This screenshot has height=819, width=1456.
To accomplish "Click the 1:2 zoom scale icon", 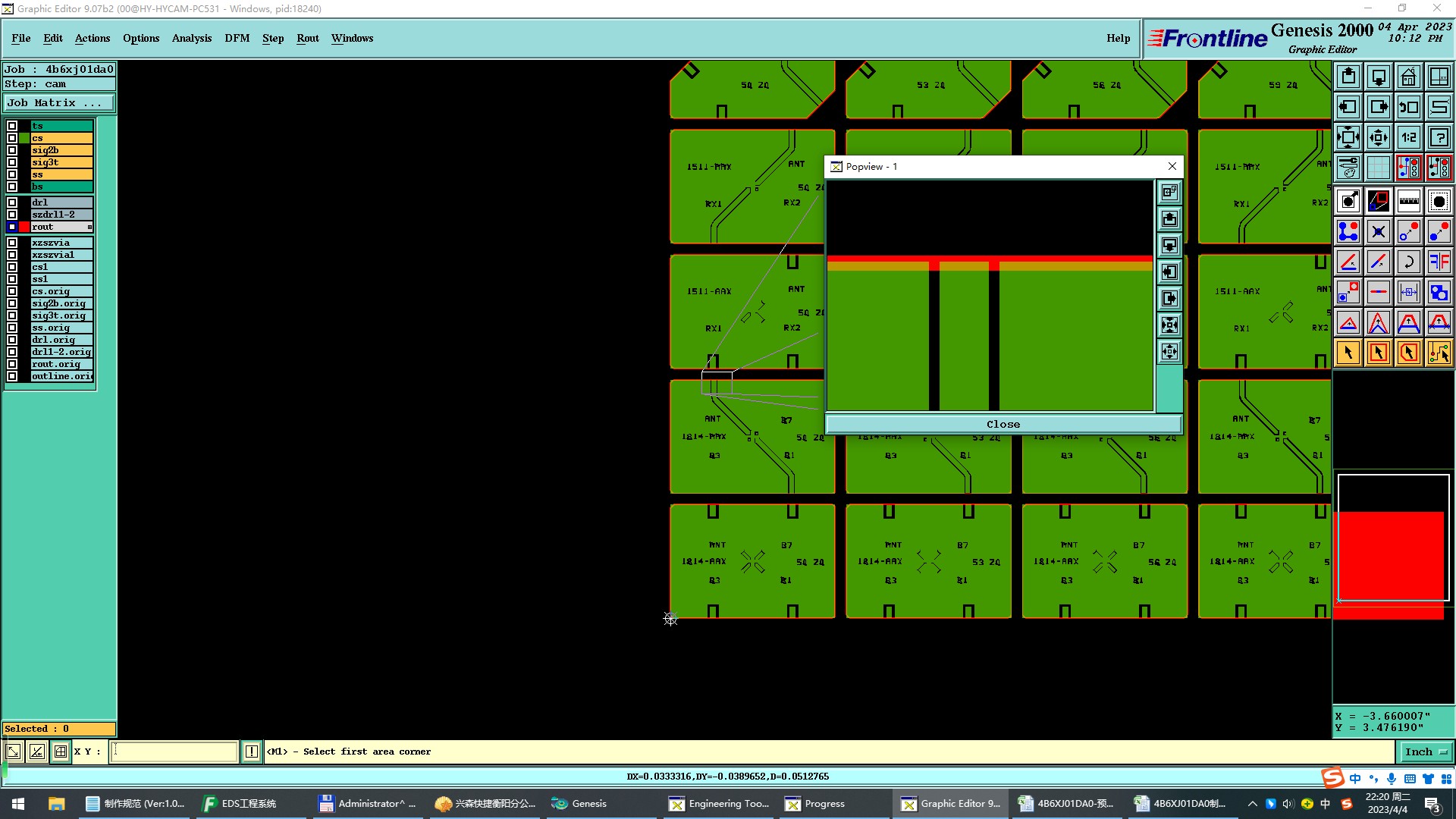I will [x=1408, y=137].
